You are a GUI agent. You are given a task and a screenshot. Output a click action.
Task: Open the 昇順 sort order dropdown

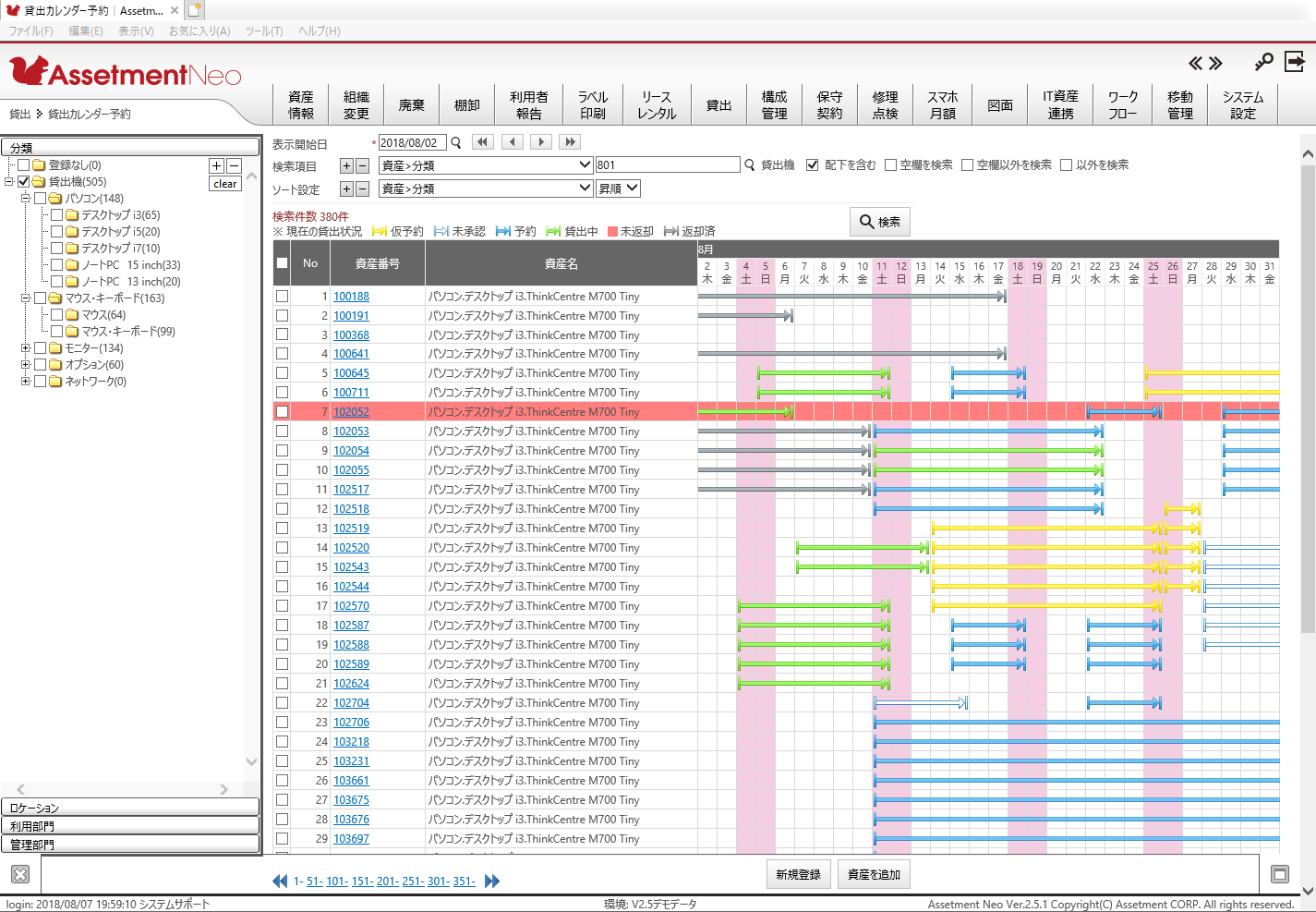pos(618,188)
